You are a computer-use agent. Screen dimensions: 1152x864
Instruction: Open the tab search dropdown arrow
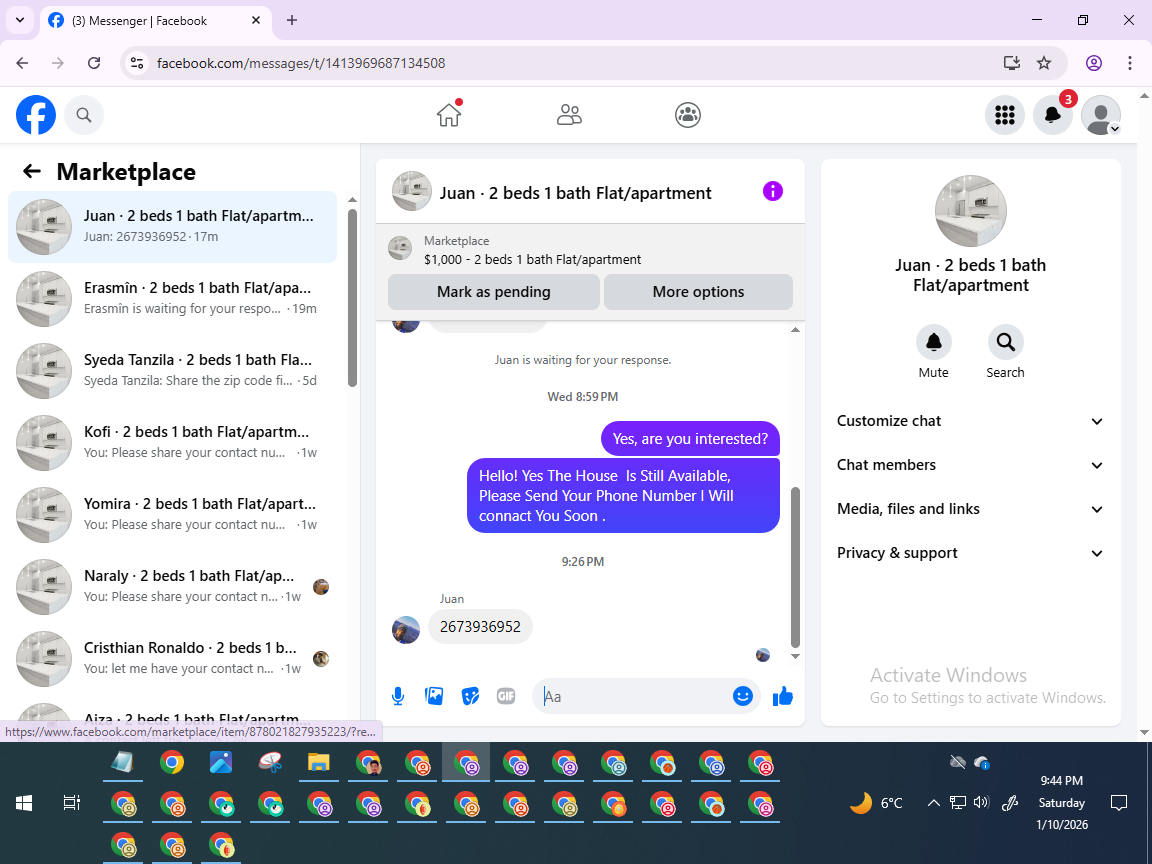20,20
